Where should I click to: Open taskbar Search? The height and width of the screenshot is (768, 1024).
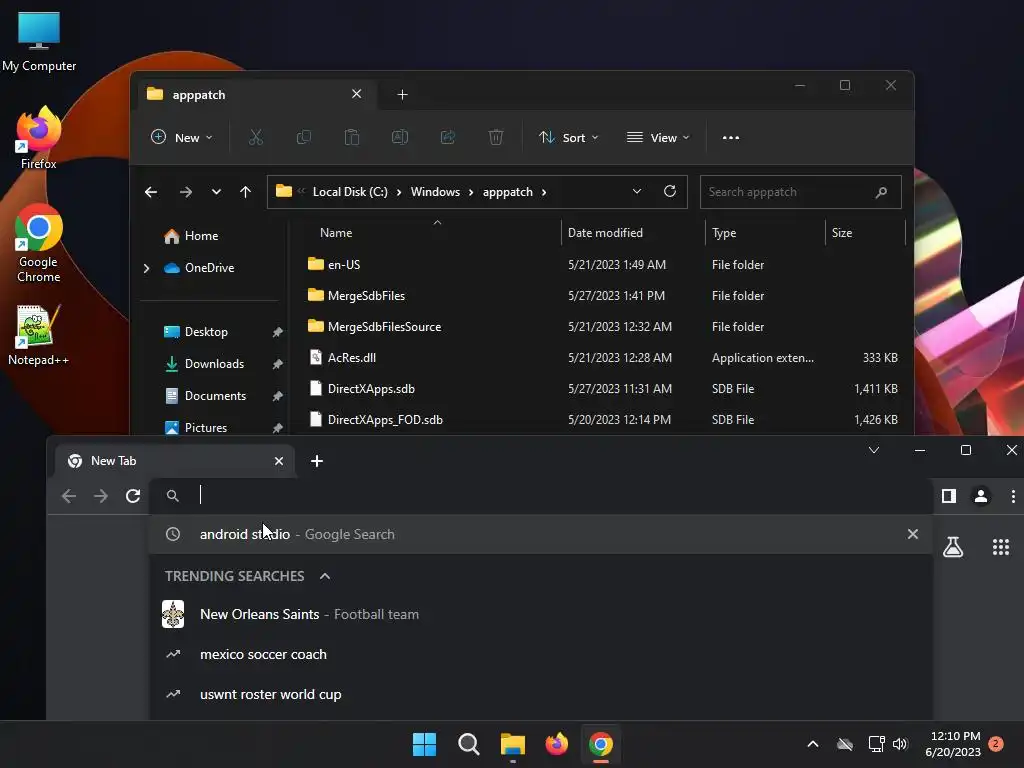468,744
